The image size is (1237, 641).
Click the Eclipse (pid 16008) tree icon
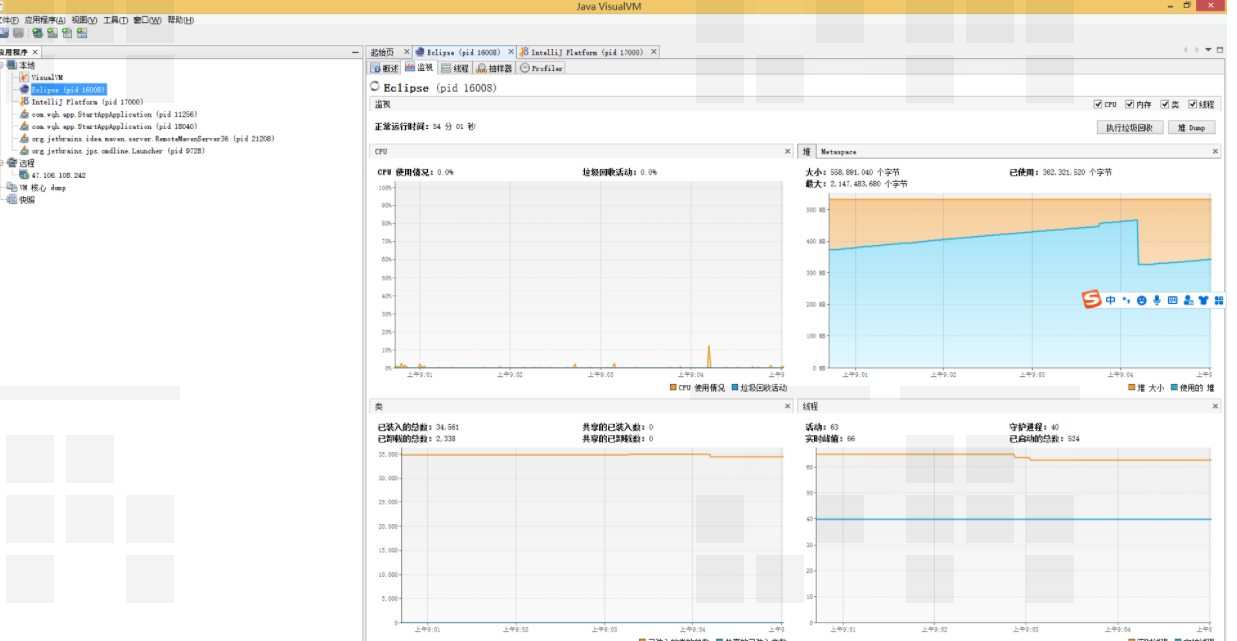24,89
